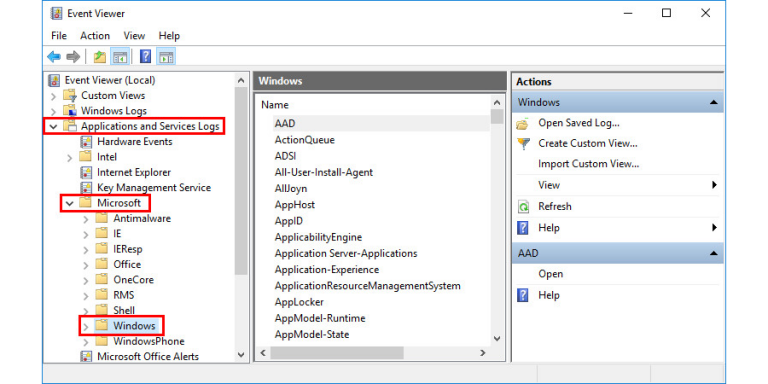
Task: Click Create Custom View... action
Action: (x=588, y=144)
